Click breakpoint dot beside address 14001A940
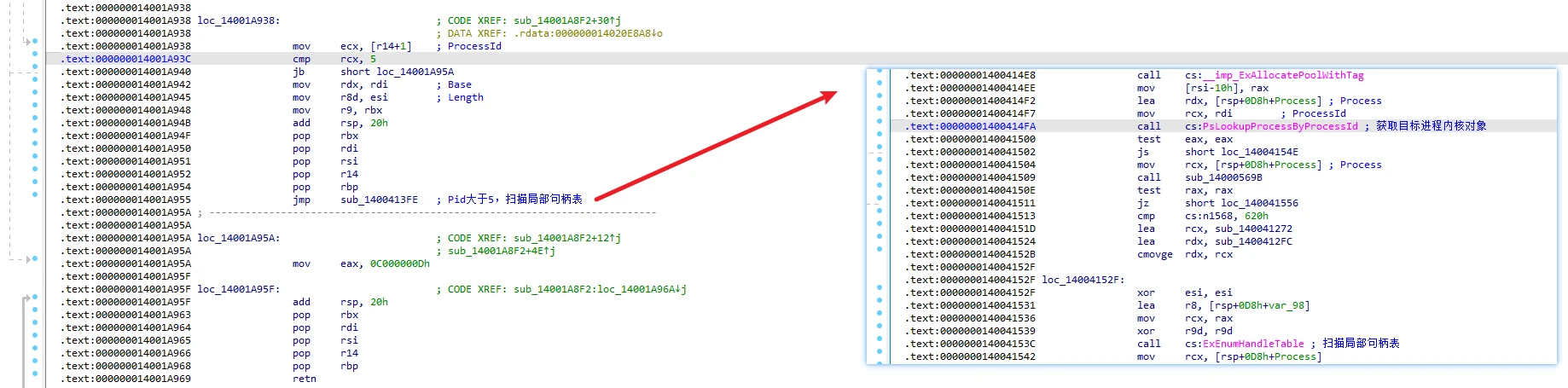Screen dimensions: 1568x388 35,66
